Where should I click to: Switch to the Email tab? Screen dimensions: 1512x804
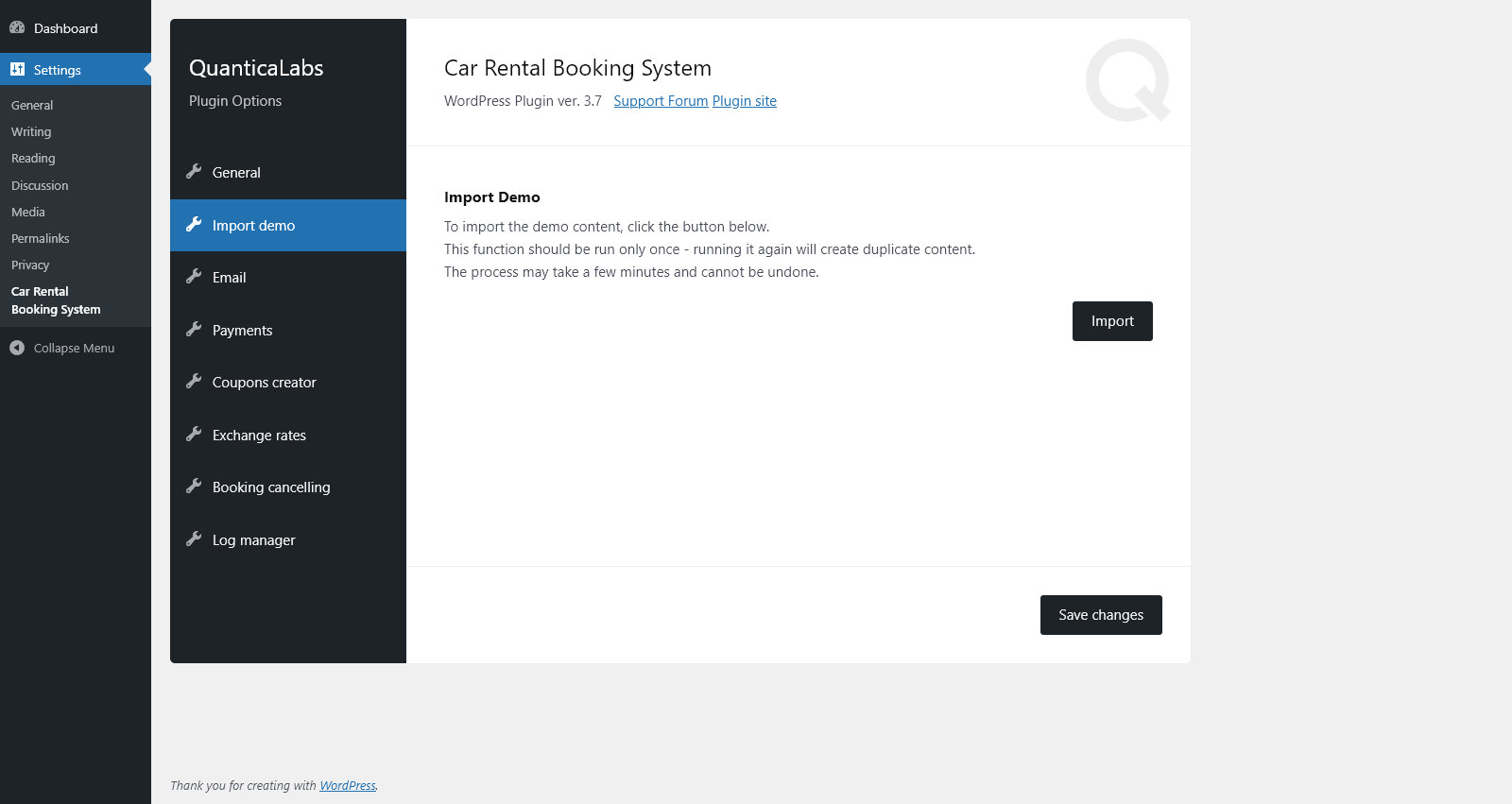coord(288,278)
